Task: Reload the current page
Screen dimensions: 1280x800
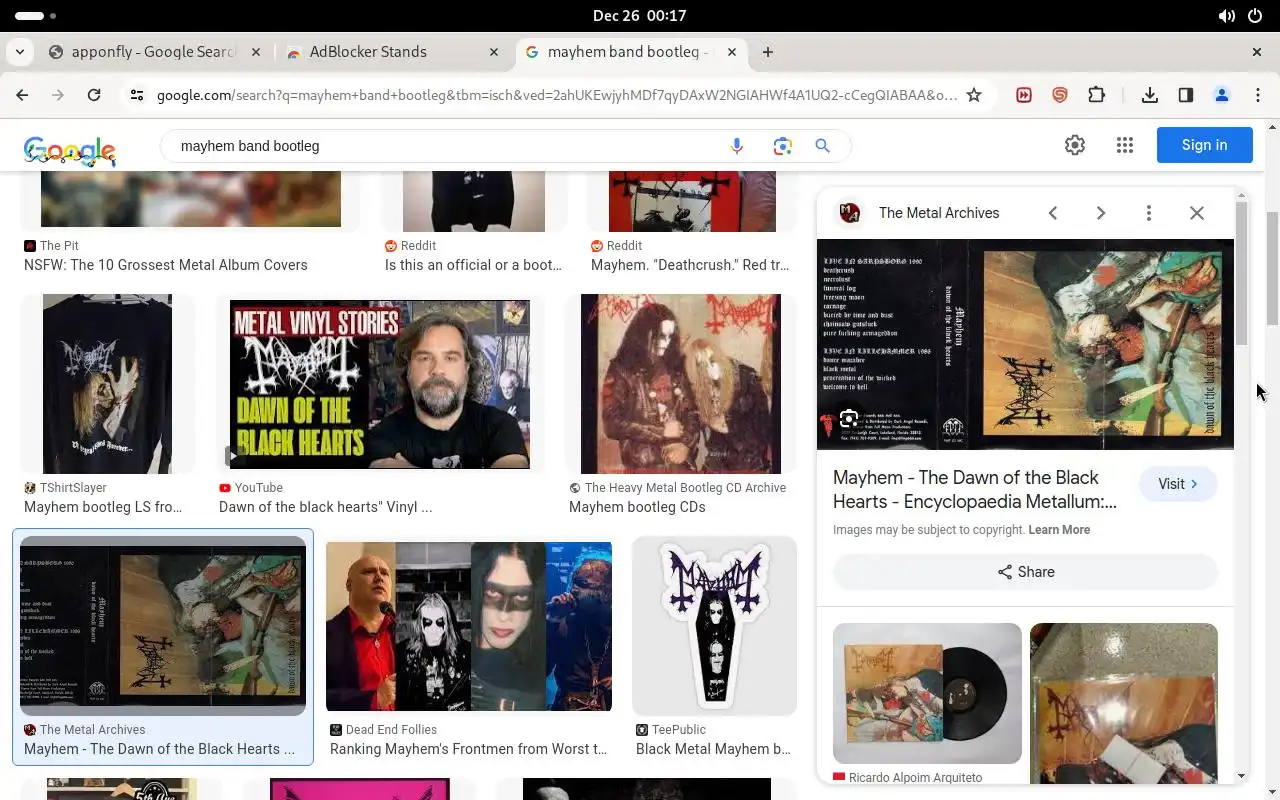Action: (94, 95)
